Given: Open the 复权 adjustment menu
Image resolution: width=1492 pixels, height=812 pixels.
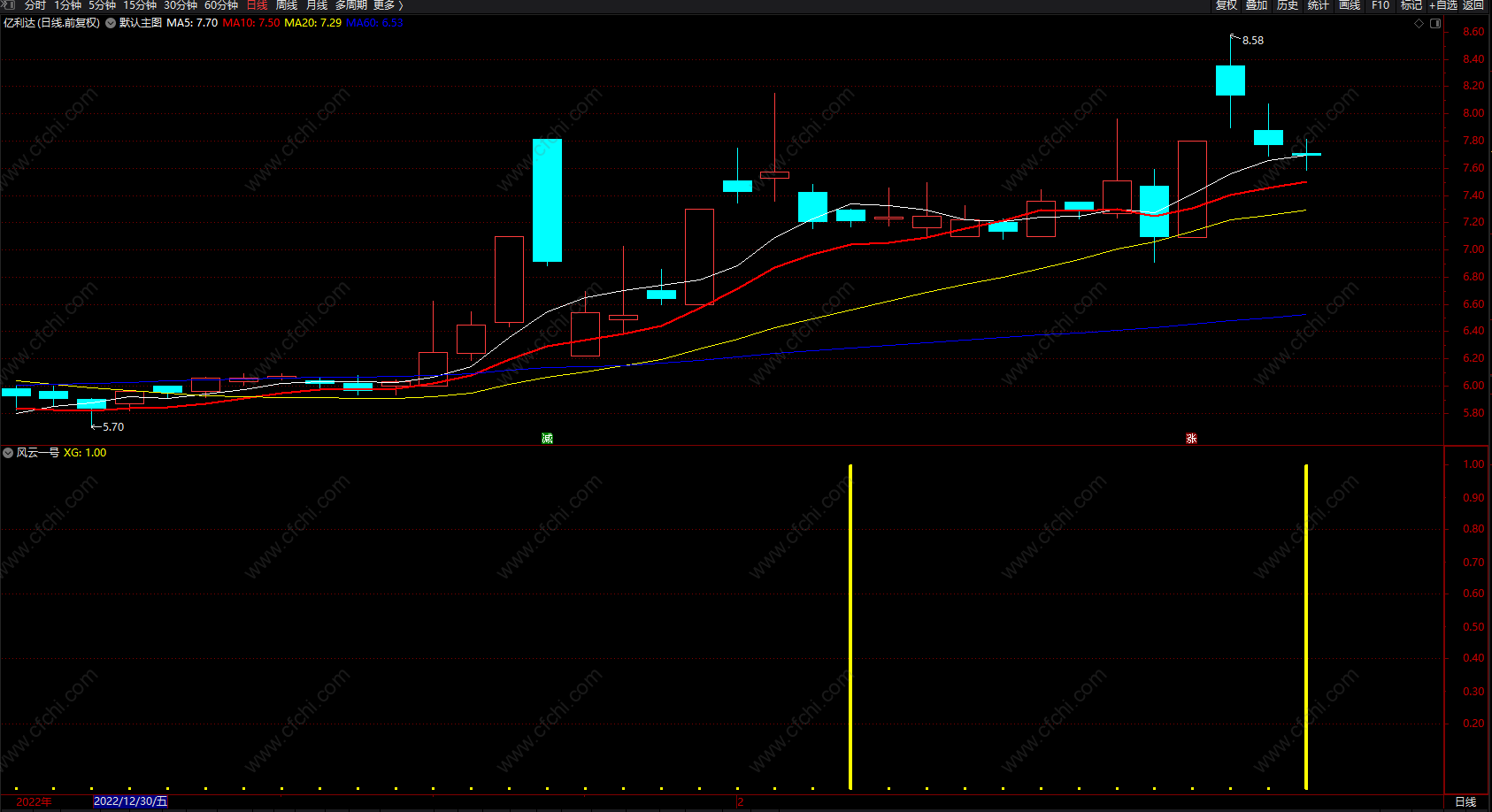Looking at the screenshot, I should [x=1227, y=5].
